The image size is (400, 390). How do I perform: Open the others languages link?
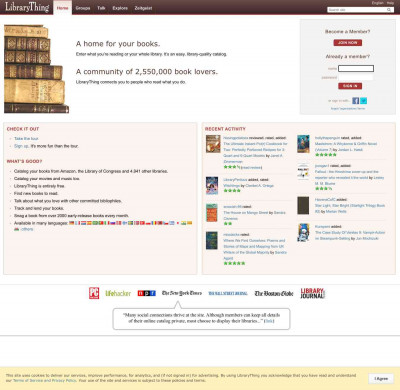click(x=27, y=229)
